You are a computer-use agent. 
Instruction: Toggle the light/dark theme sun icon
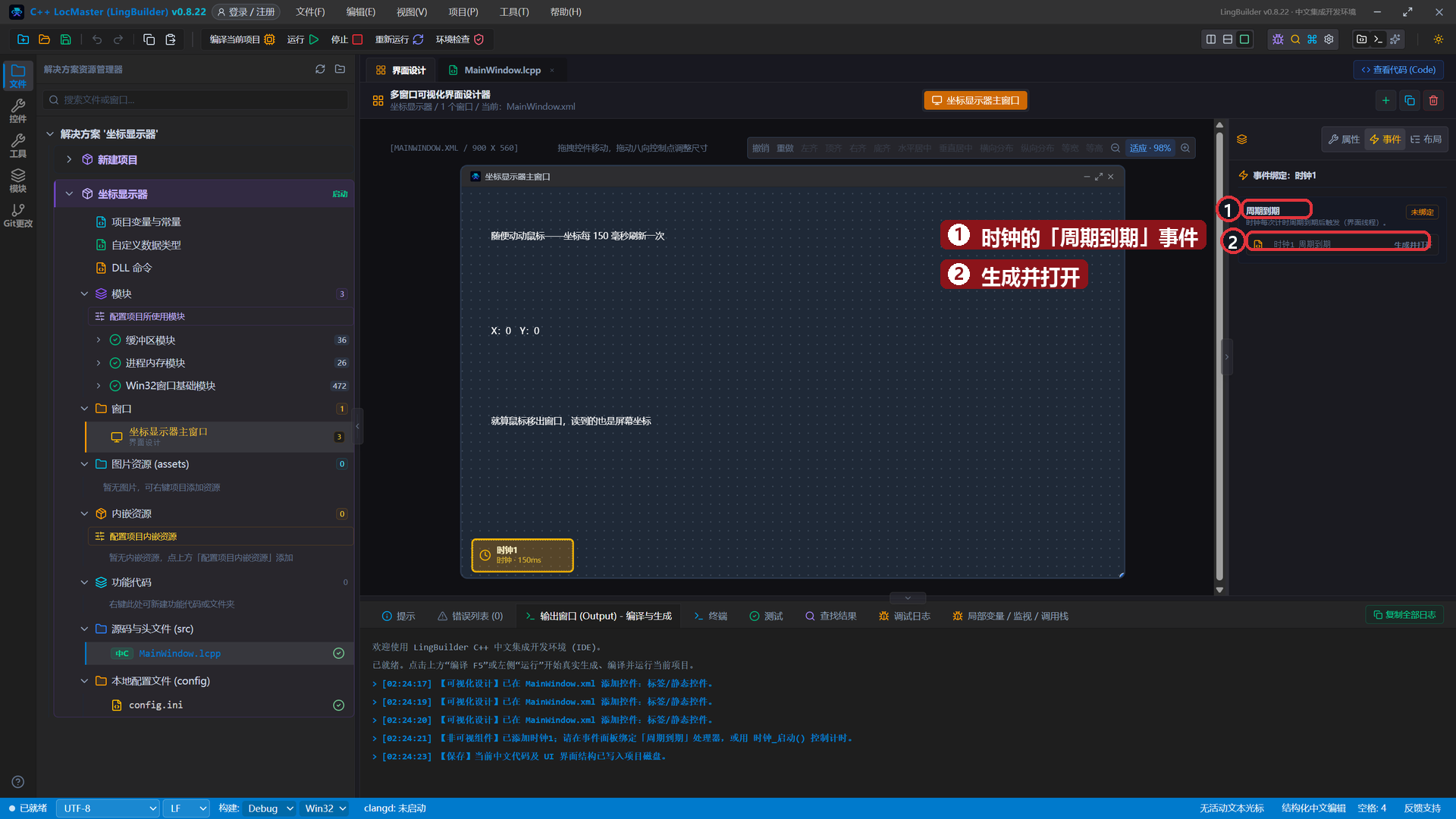(1439, 39)
